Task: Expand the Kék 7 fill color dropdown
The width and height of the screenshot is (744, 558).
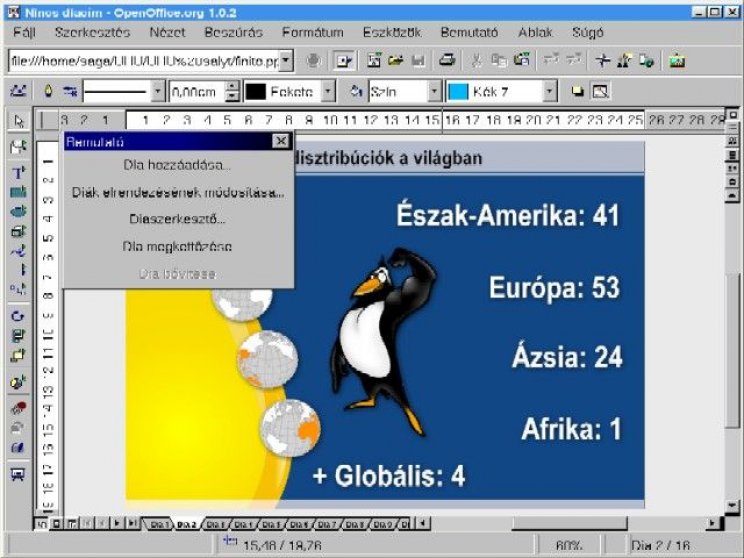Action: pos(549,91)
